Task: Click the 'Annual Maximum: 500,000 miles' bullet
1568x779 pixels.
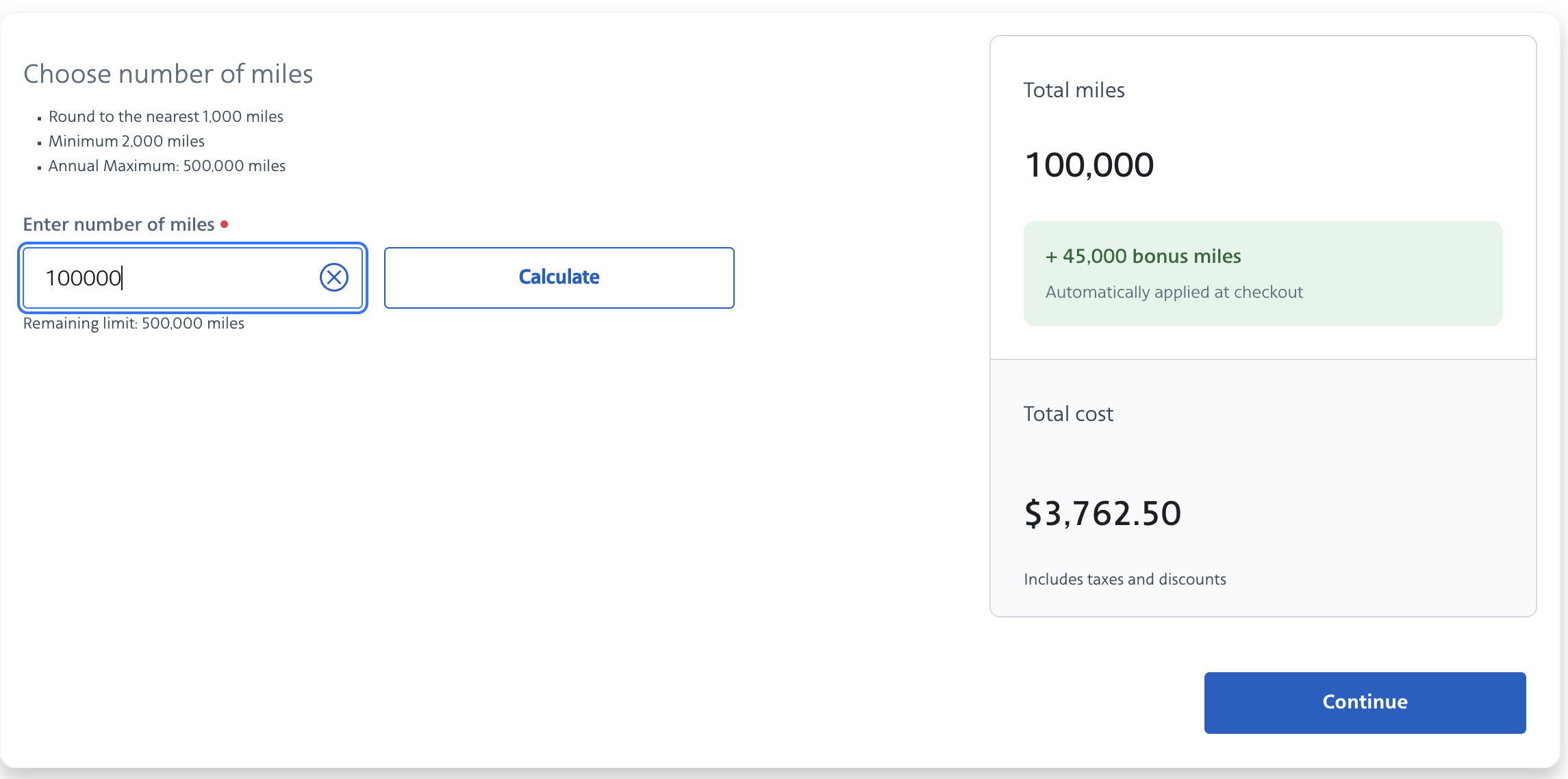Action: (167, 166)
